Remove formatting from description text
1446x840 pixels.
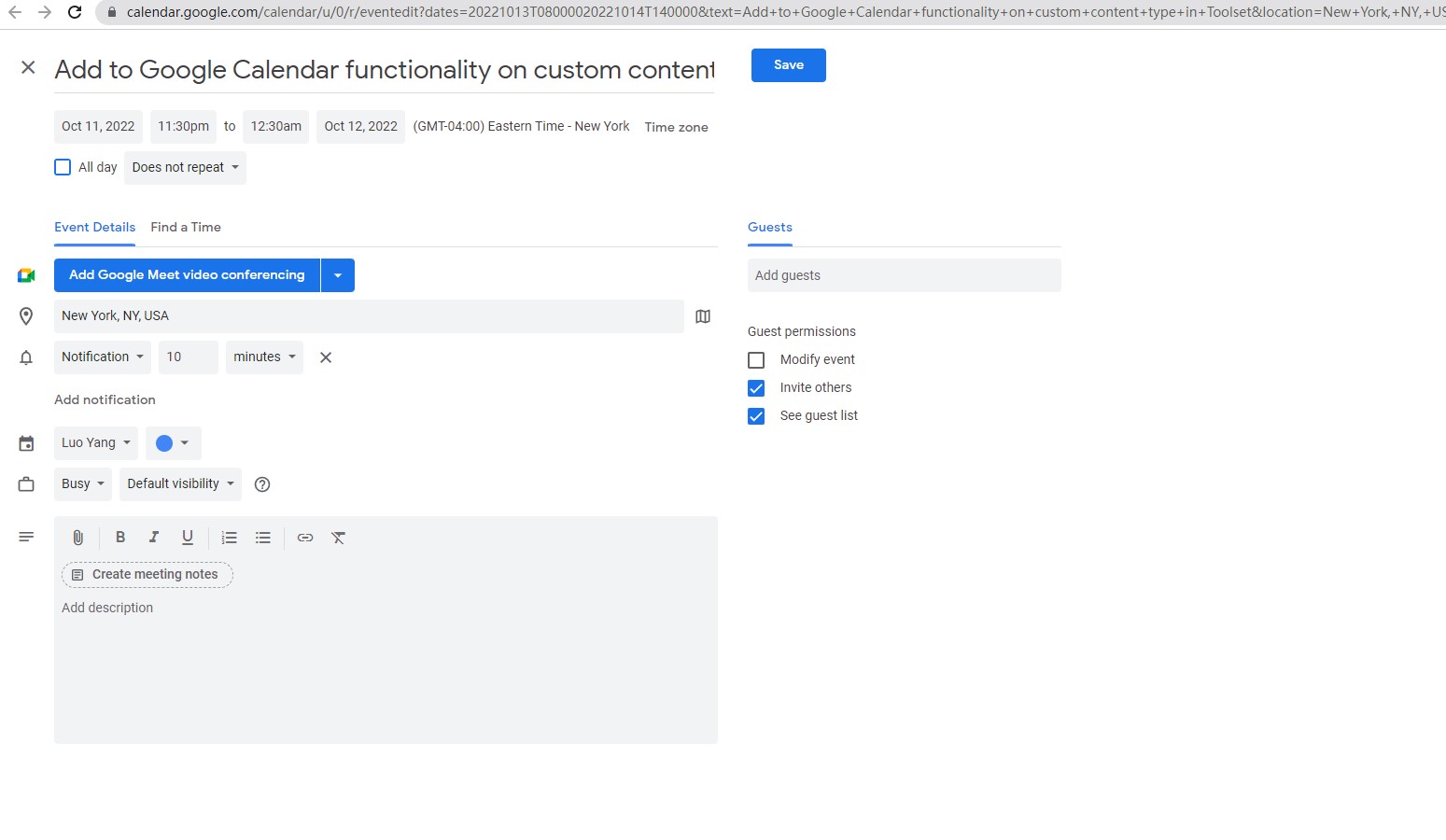(339, 538)
